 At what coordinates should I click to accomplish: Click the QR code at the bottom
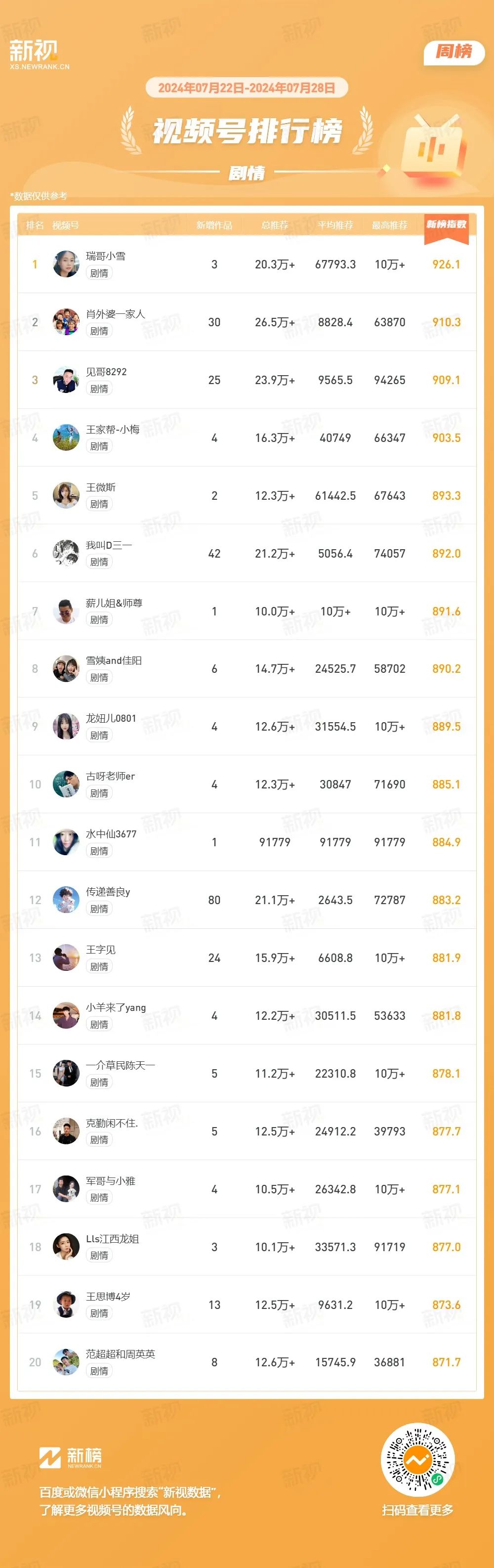(417, 1459)
